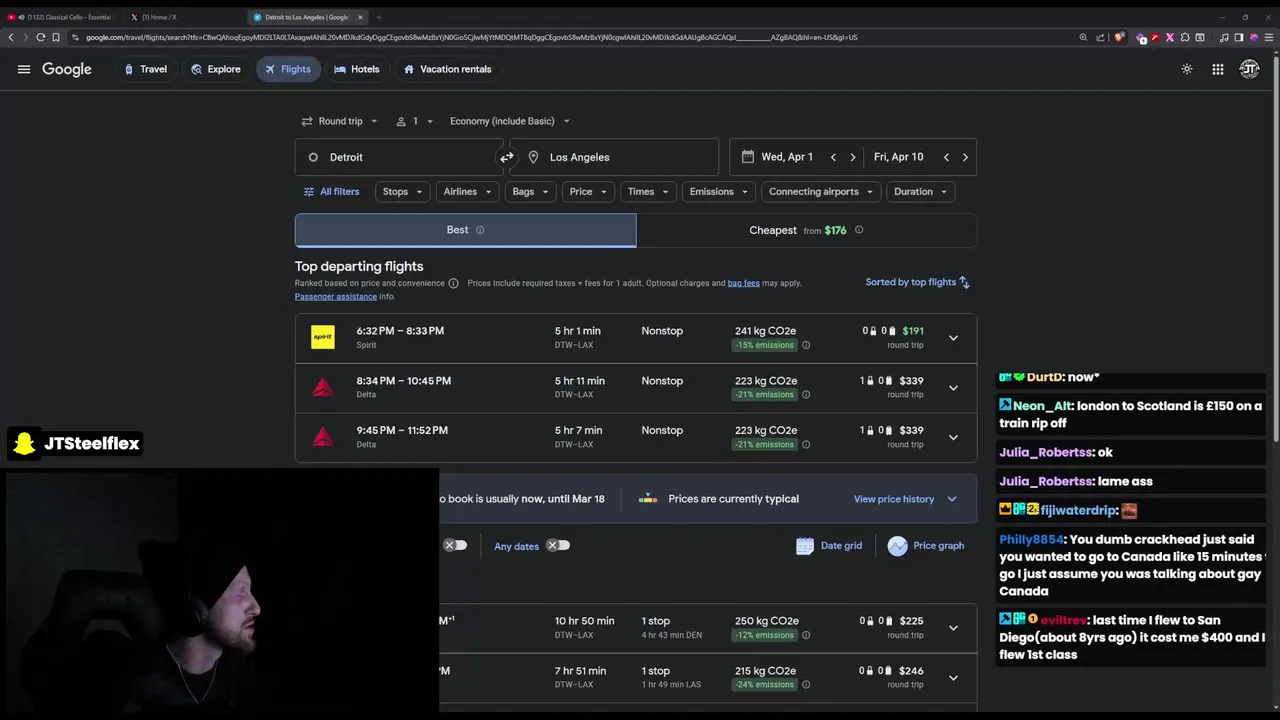This screenshot has width=1280, height=720.
Task: Show emissions info for Spirit flight
Action: (x=806, y=345)
